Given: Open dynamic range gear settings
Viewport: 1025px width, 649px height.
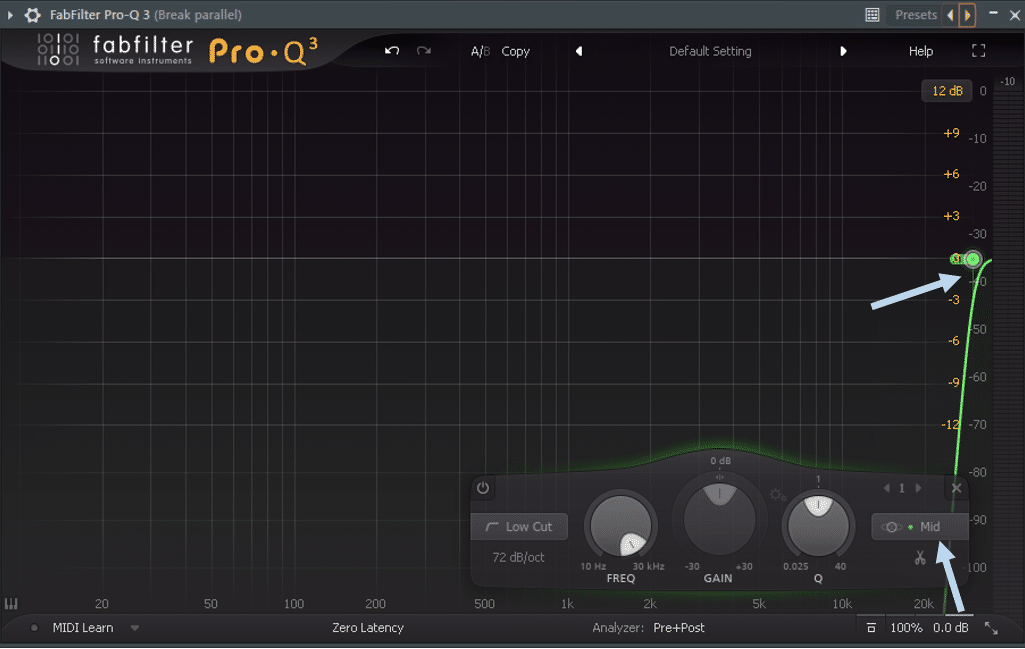Looking at the screenshot, I should [777, 495].
